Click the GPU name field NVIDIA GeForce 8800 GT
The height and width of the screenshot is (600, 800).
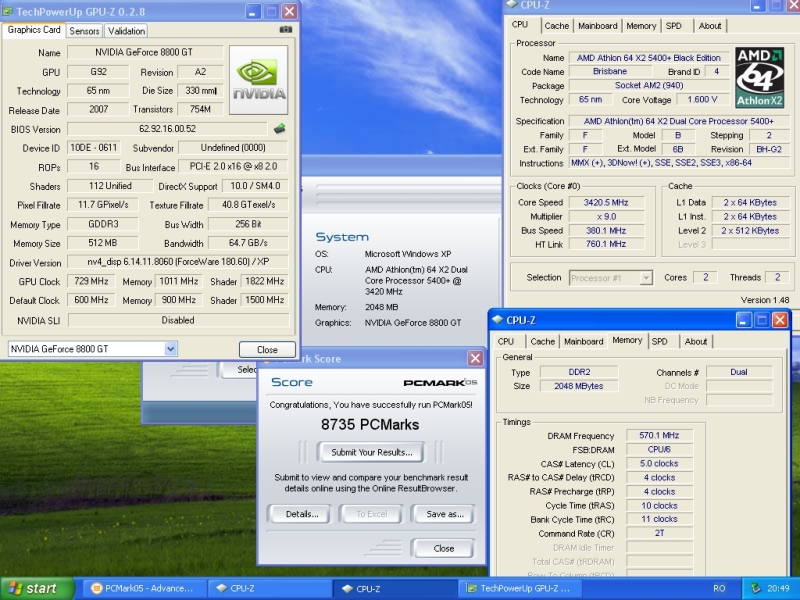(x=145, y=52)
